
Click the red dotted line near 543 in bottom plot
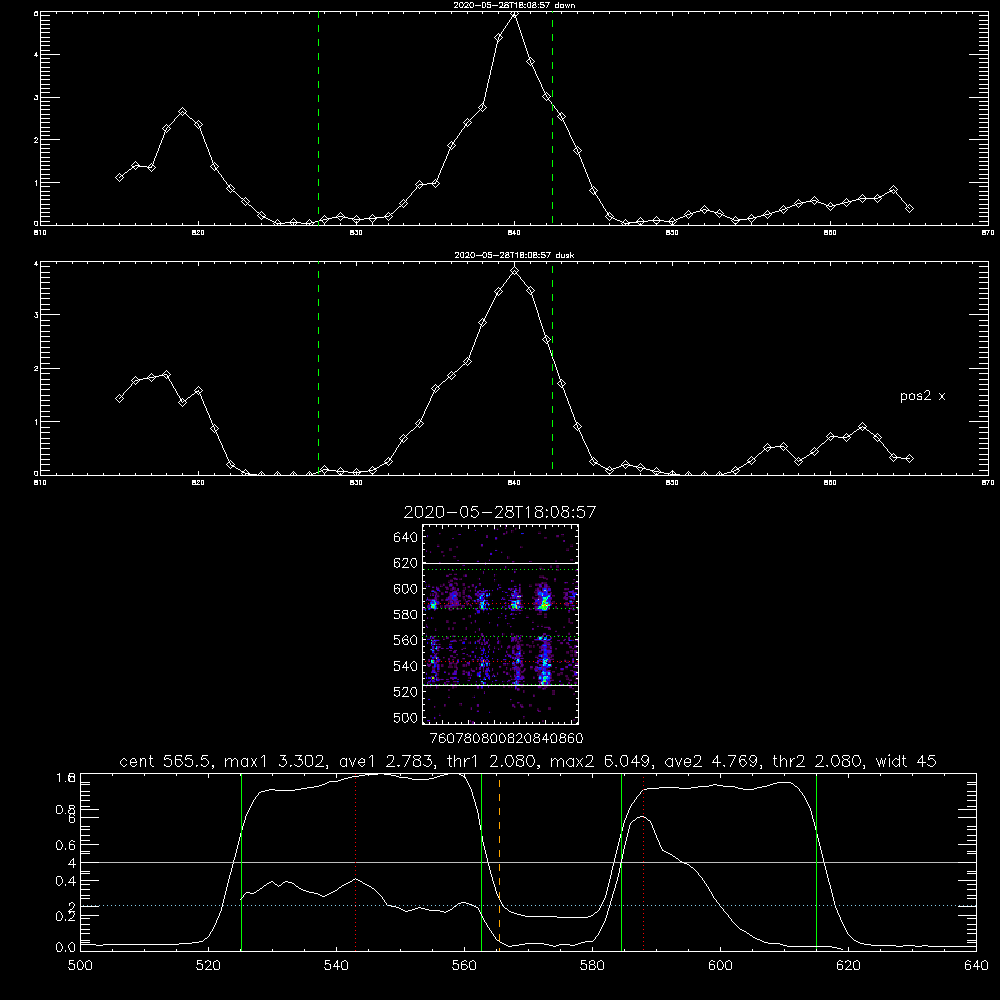(355, 861)
